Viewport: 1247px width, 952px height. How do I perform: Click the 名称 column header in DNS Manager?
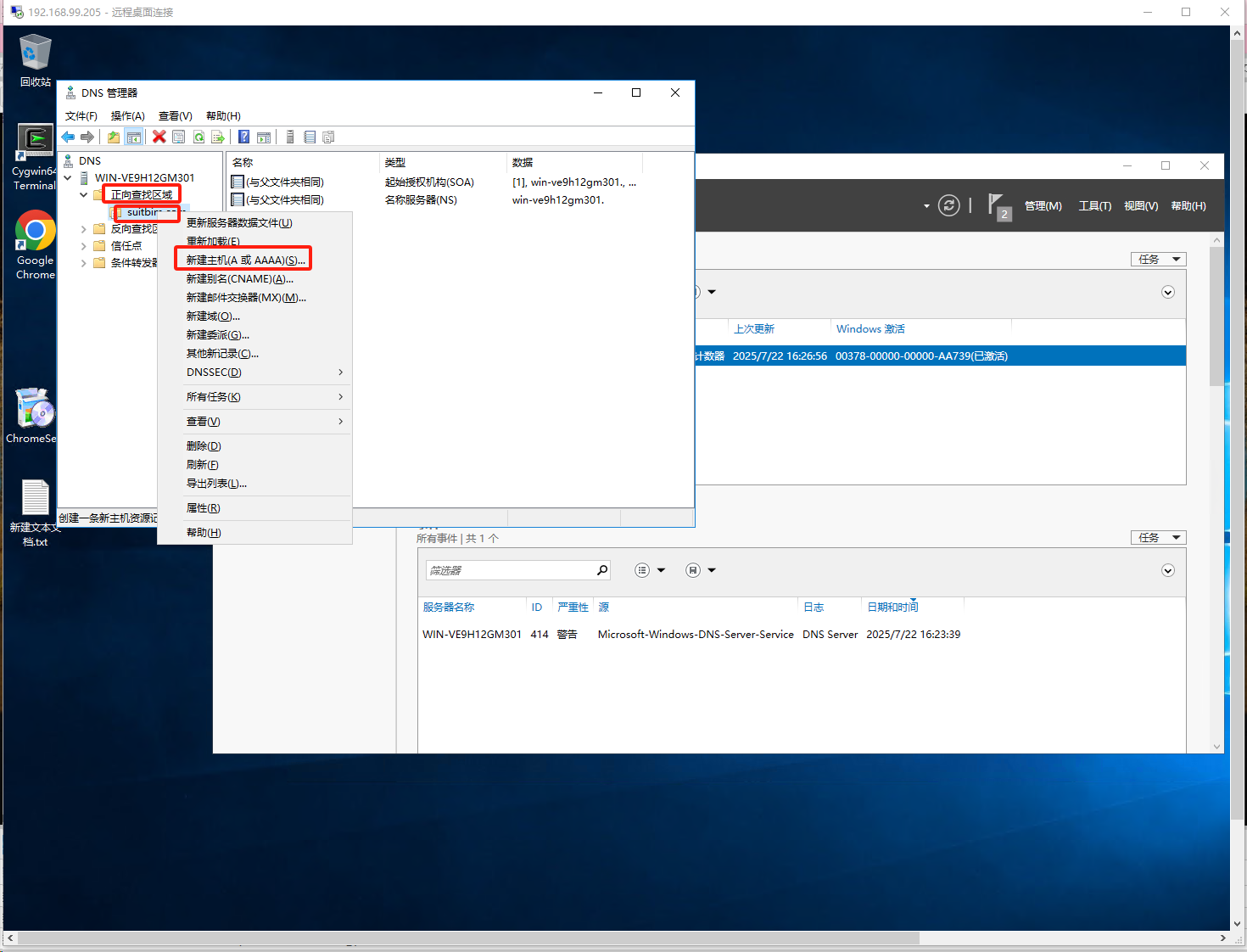(303, 162)
